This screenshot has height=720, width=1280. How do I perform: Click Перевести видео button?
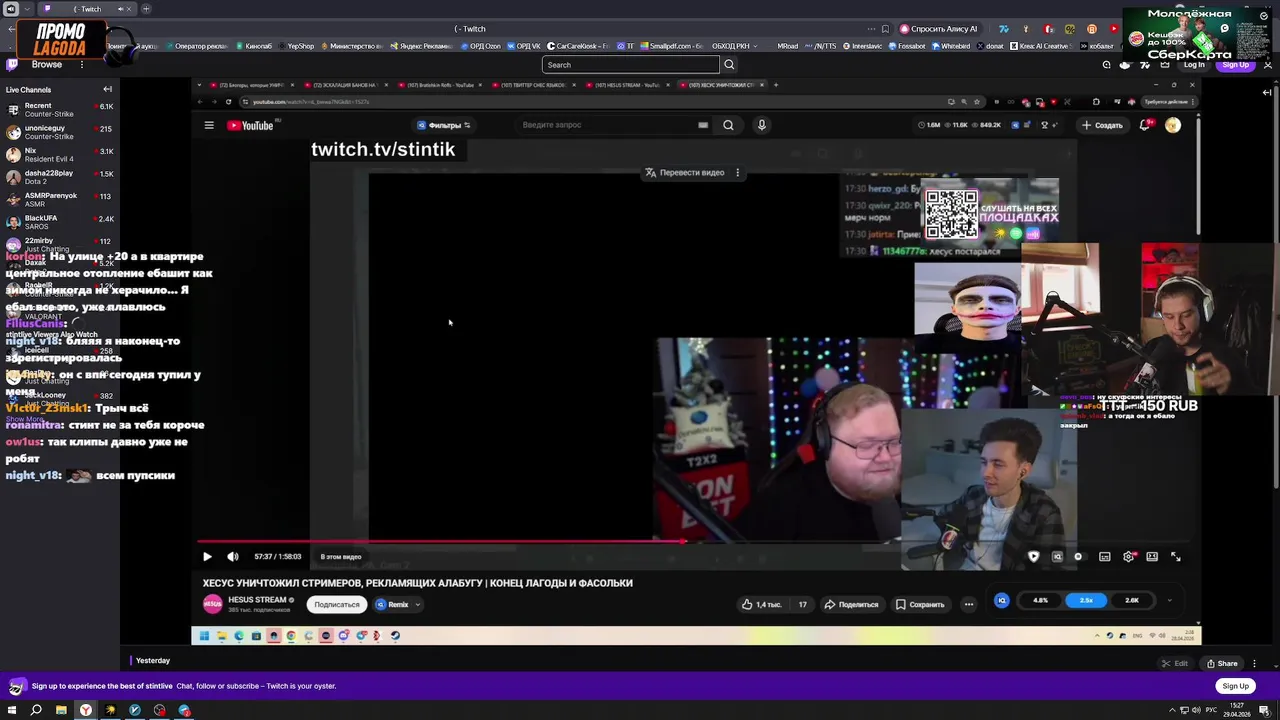[685, 173]
